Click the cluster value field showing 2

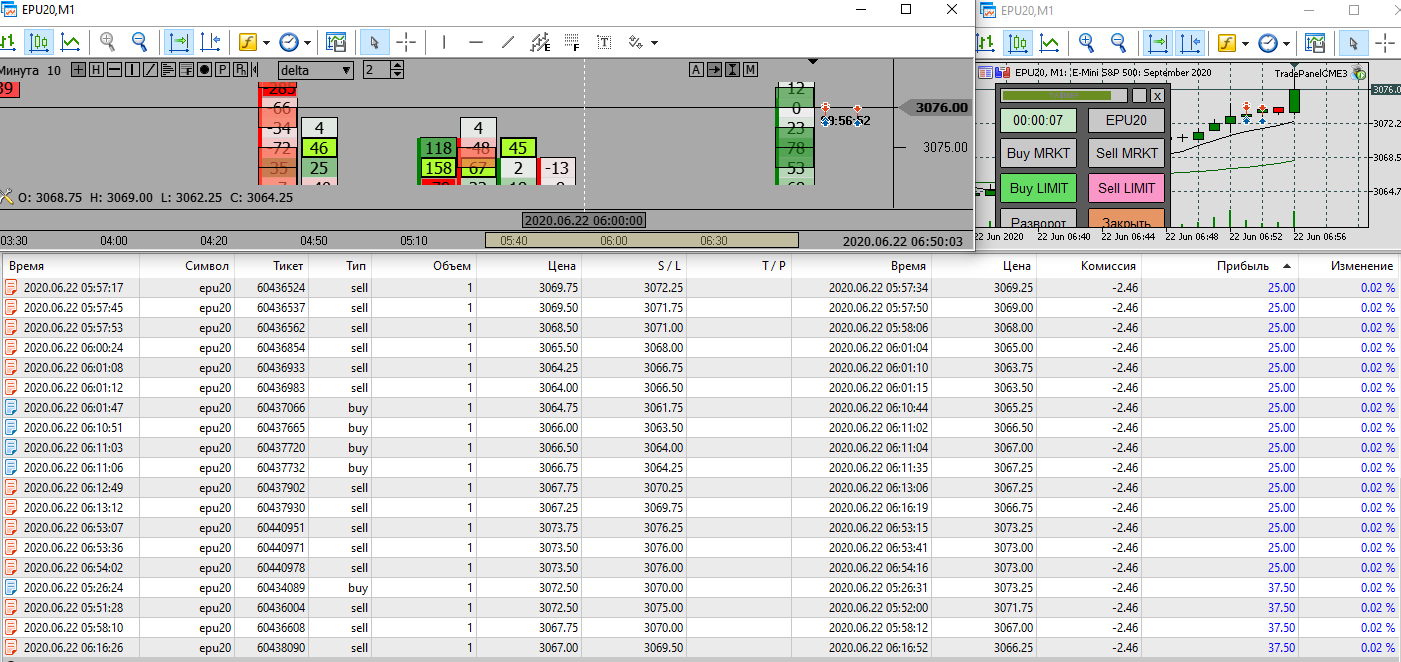point(376,70)
